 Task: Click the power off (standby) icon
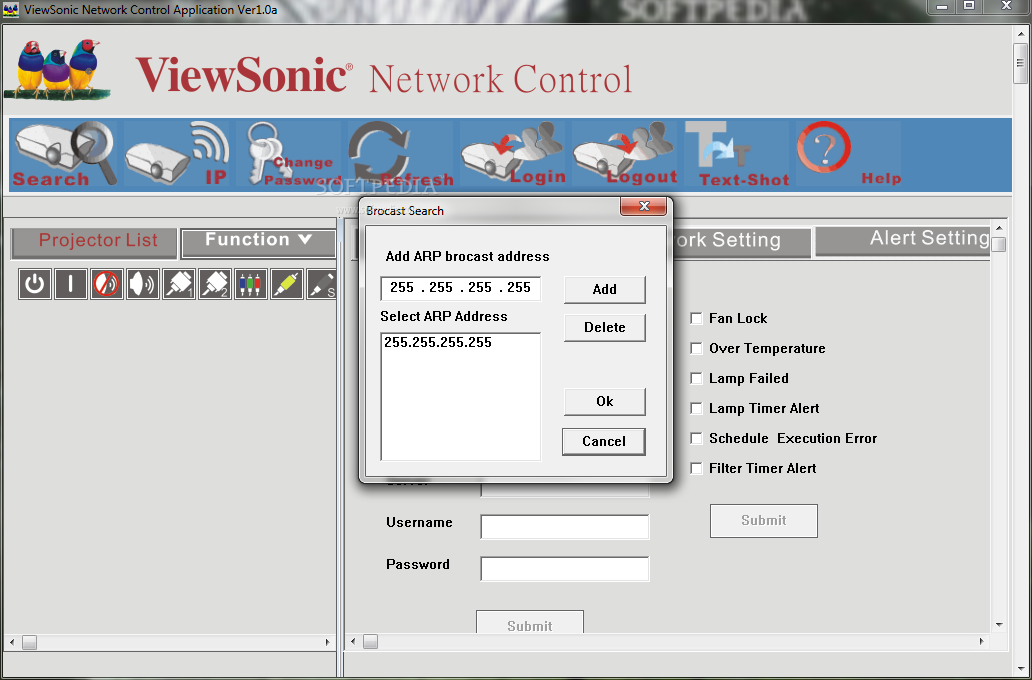pyautogui.click(x=35, y=284)
